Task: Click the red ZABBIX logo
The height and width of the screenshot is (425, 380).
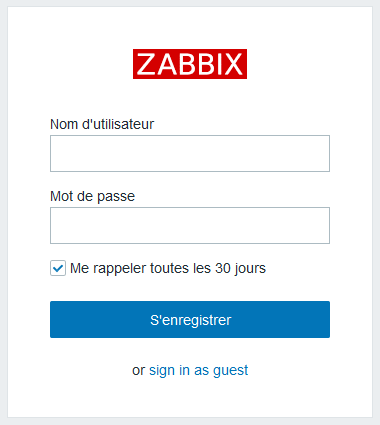Action: click(190, 64)
